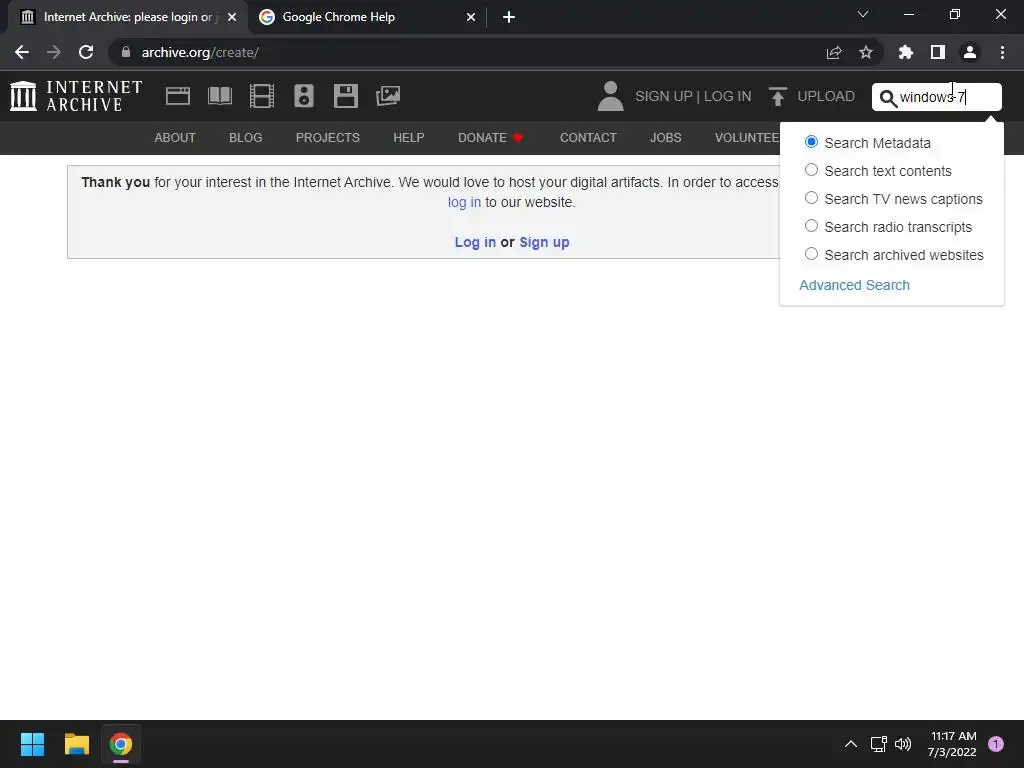Open the Chrome extensions puzzle icon
This screenshot has height=768, width=1024.
coord(905,52)
